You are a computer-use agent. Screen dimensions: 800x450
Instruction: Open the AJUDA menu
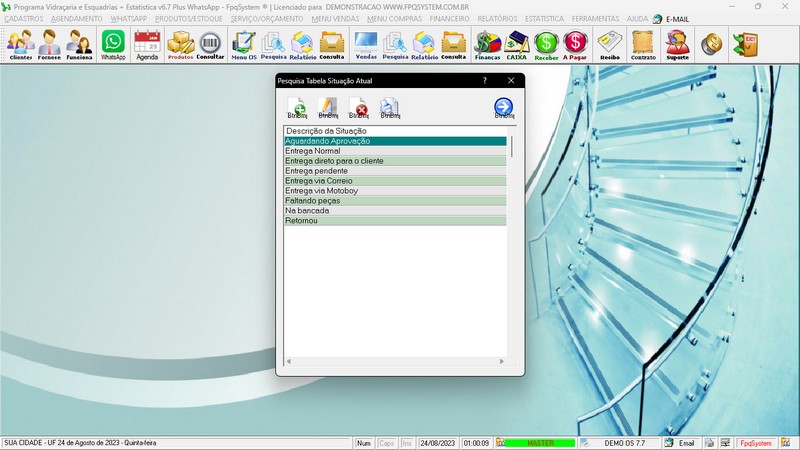(x=637, y=19)
